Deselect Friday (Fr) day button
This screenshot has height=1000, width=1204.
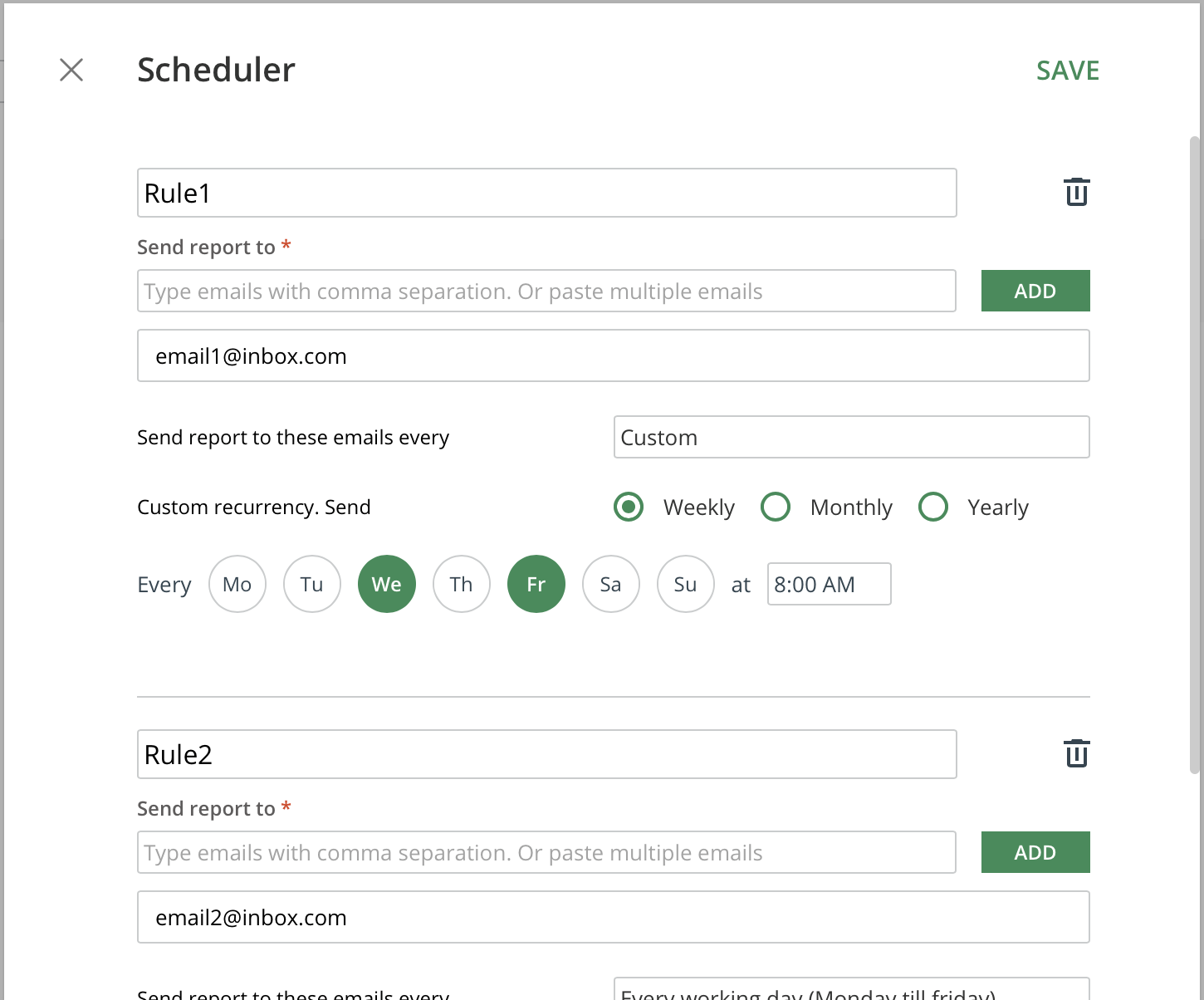coord(536,584)
